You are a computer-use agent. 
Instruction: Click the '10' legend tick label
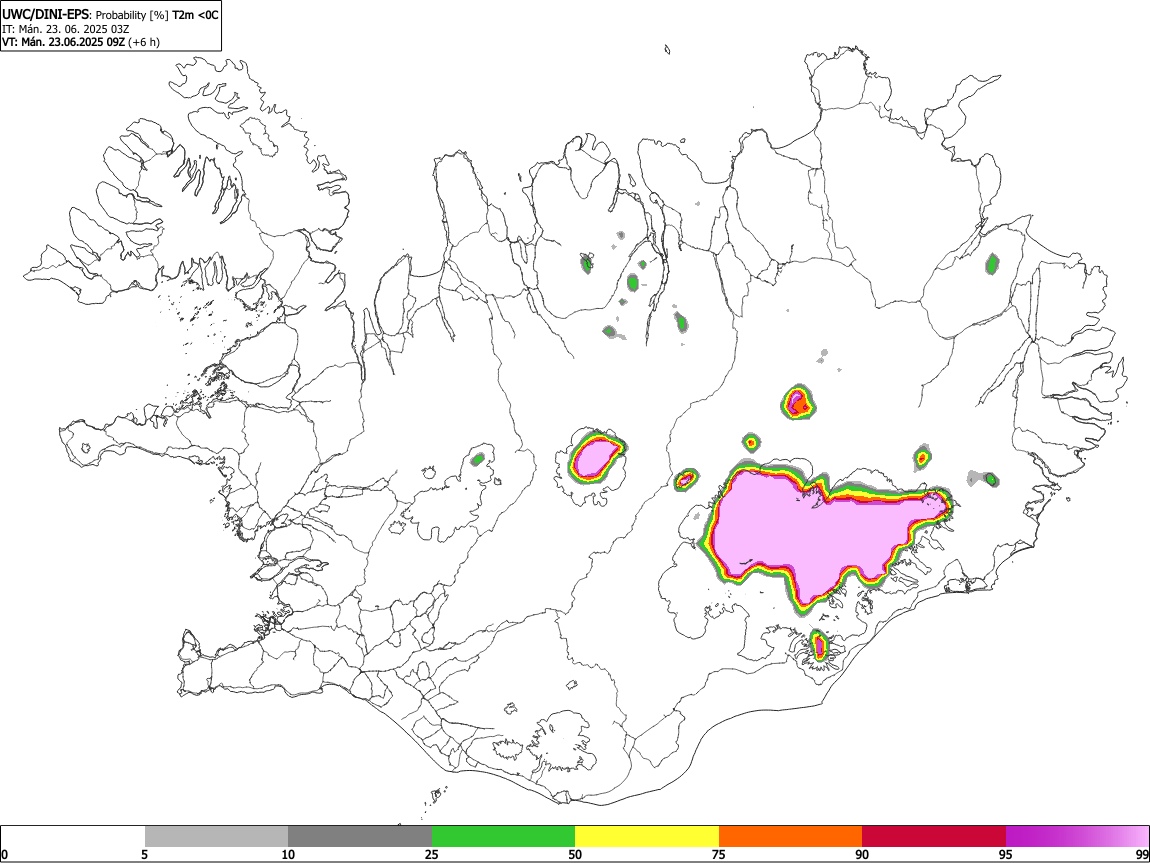288,854
